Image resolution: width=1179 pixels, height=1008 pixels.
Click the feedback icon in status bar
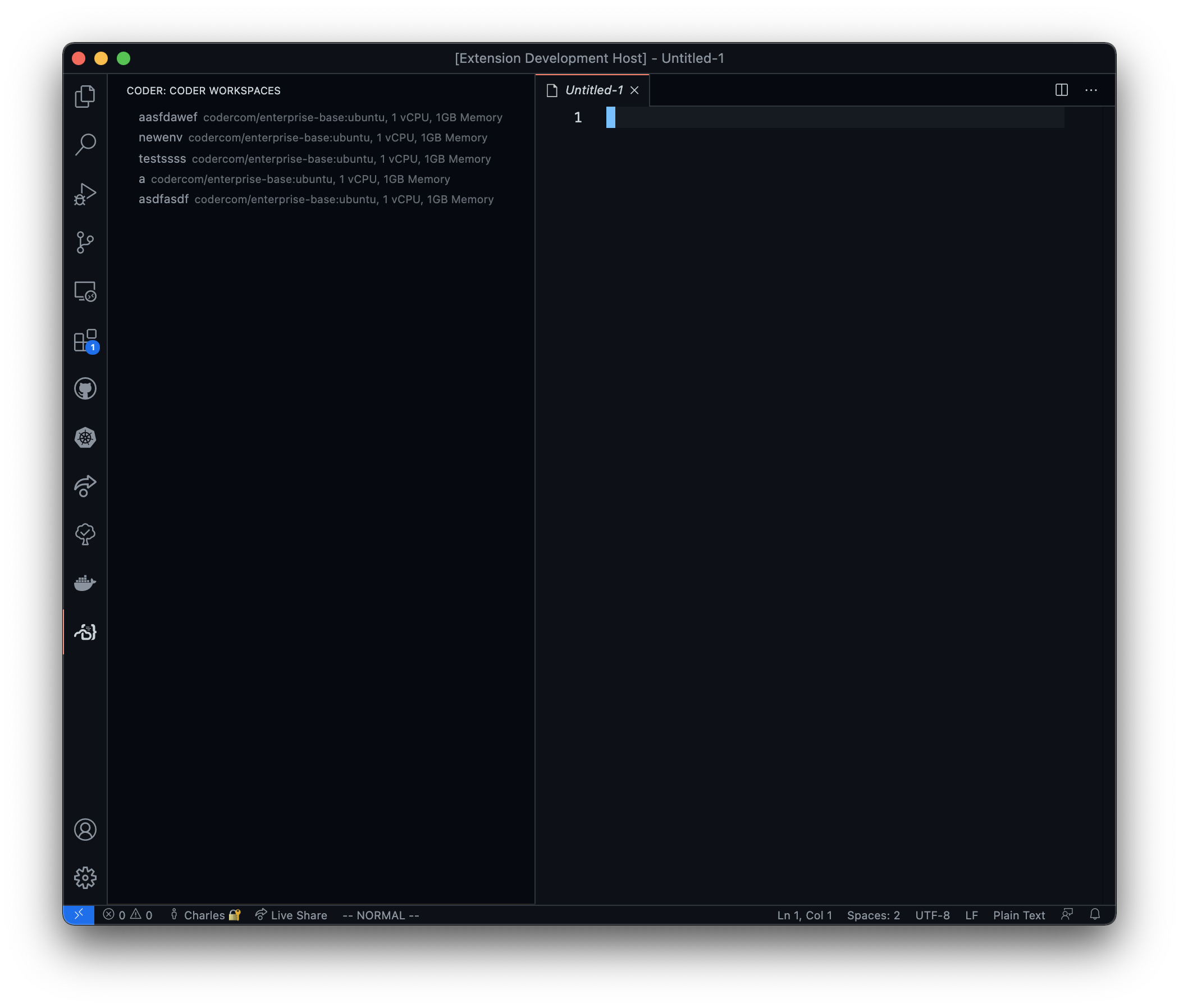pyautogui.click(x=1067, y=915)
